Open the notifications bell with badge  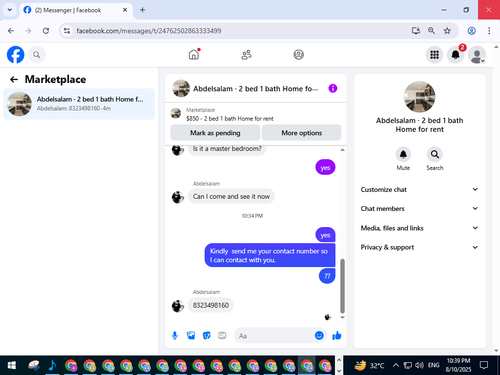click(x=456, y=55)
